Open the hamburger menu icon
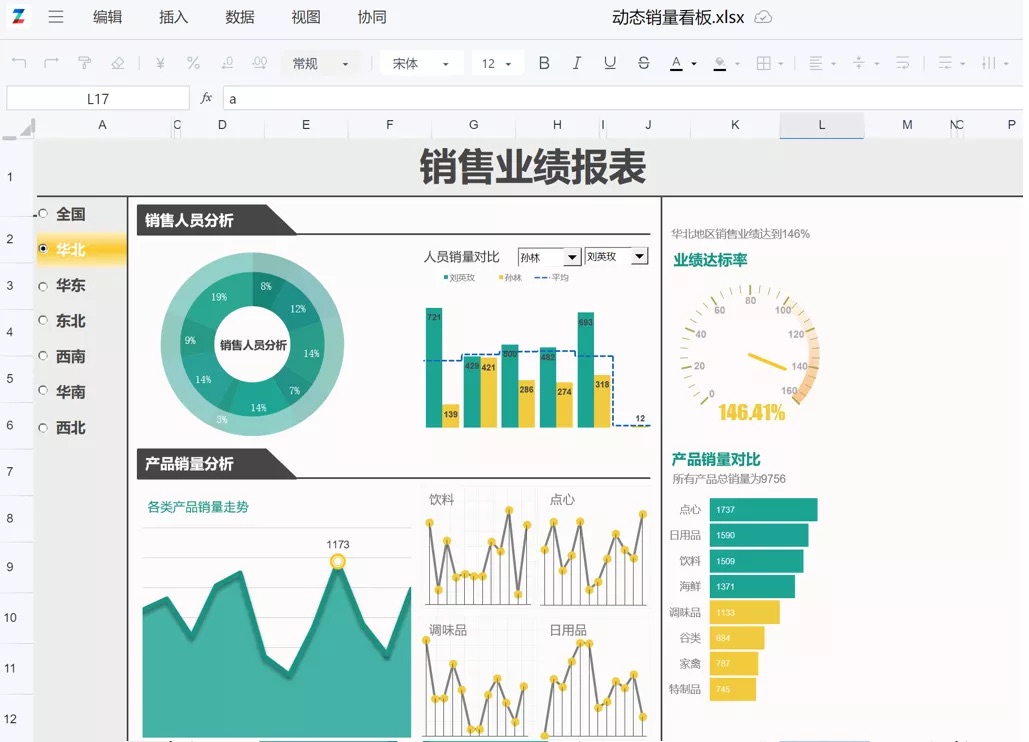This screenshot has width=1029, height=742. [x=56, y=17]
